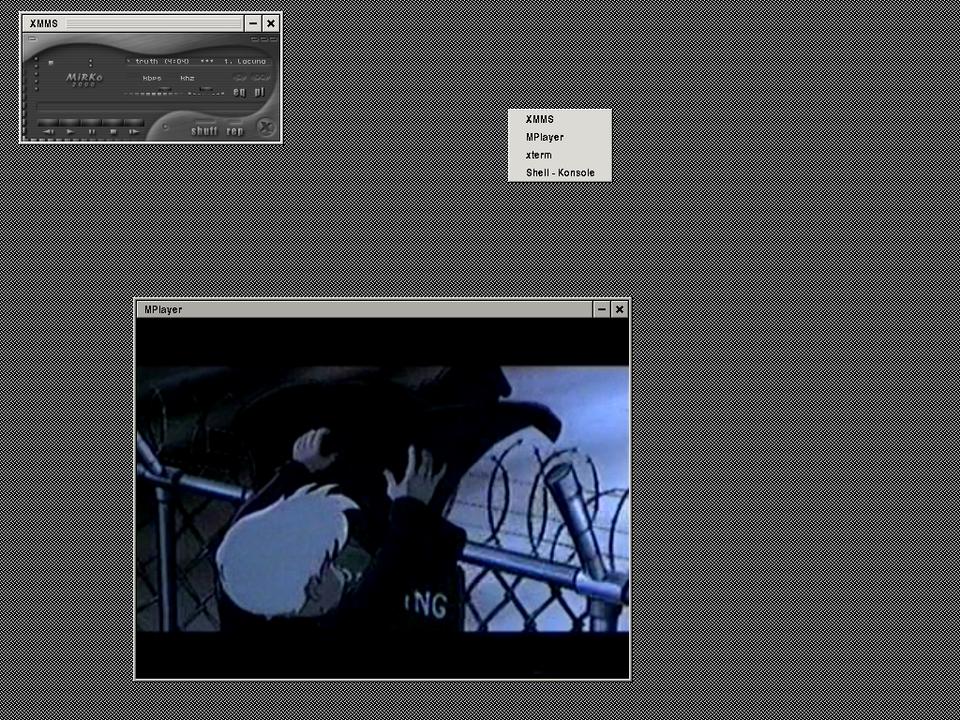Click the XMMS song position seek bar
The height and width of the screenshot is (720, 960).
click(150, 108)
